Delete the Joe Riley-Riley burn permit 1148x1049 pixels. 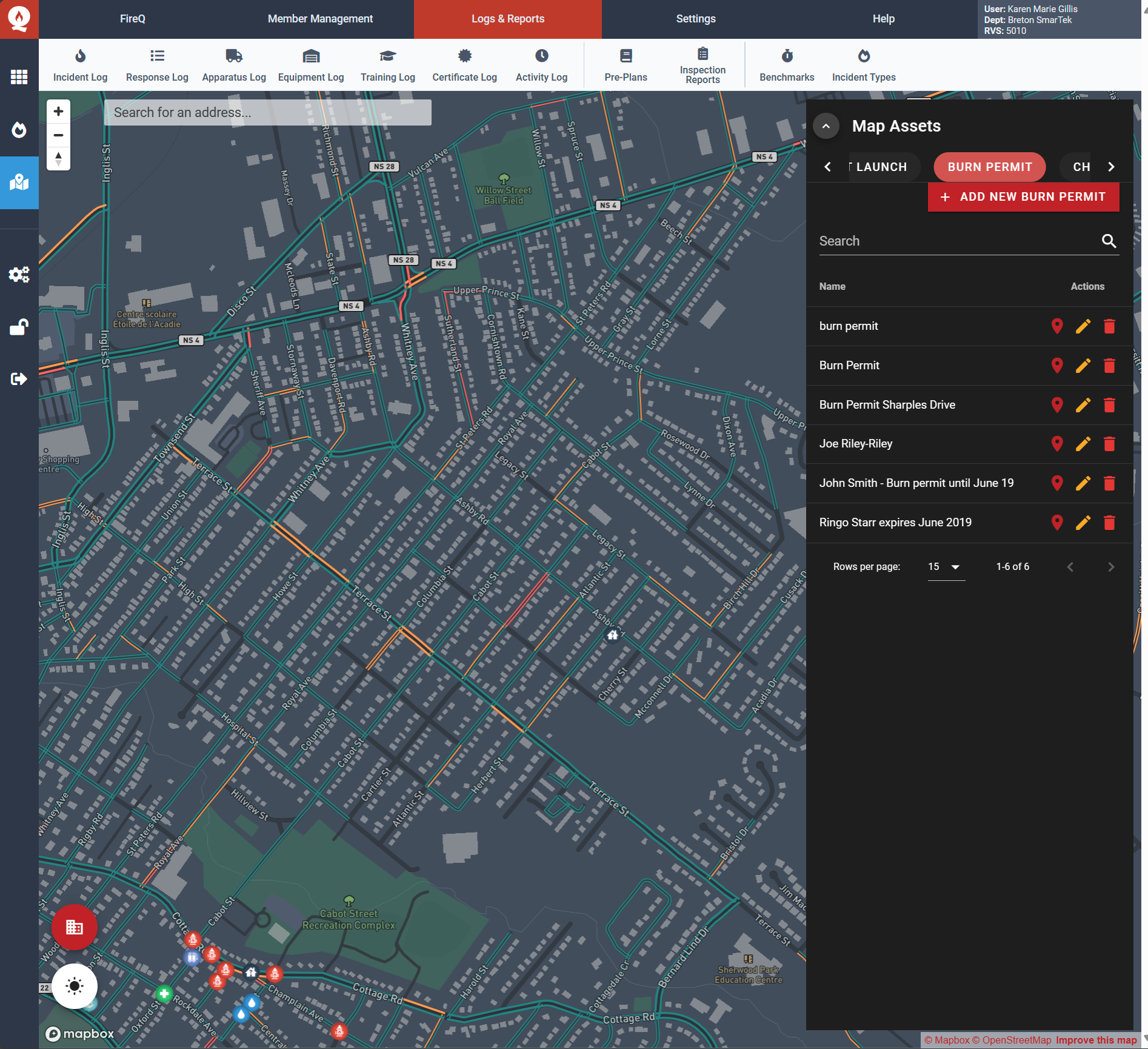(1109, 444)
